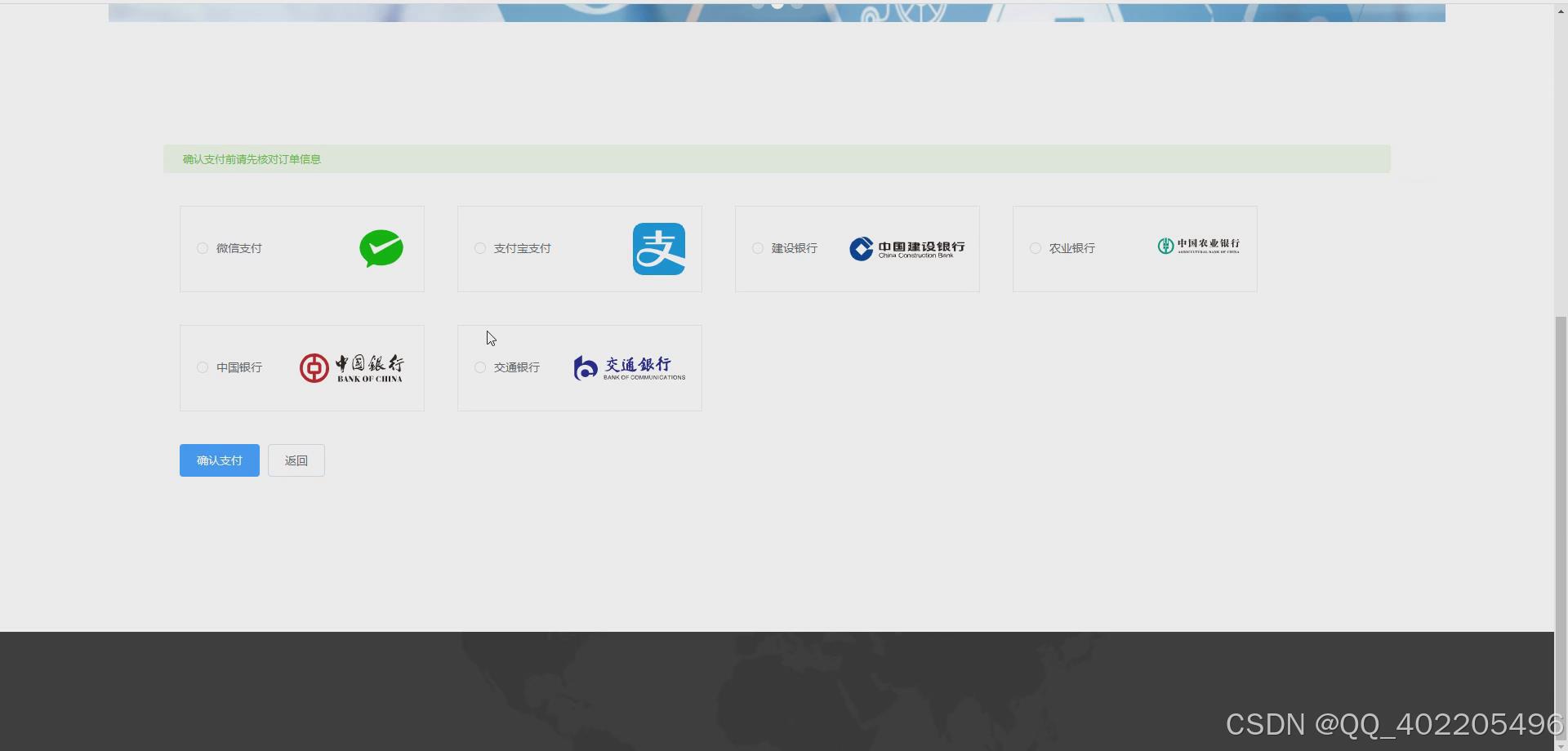This screenshot has width=1568, height=751.
Task: Select the 建设银行 radio button
Action: click(758, 248)
